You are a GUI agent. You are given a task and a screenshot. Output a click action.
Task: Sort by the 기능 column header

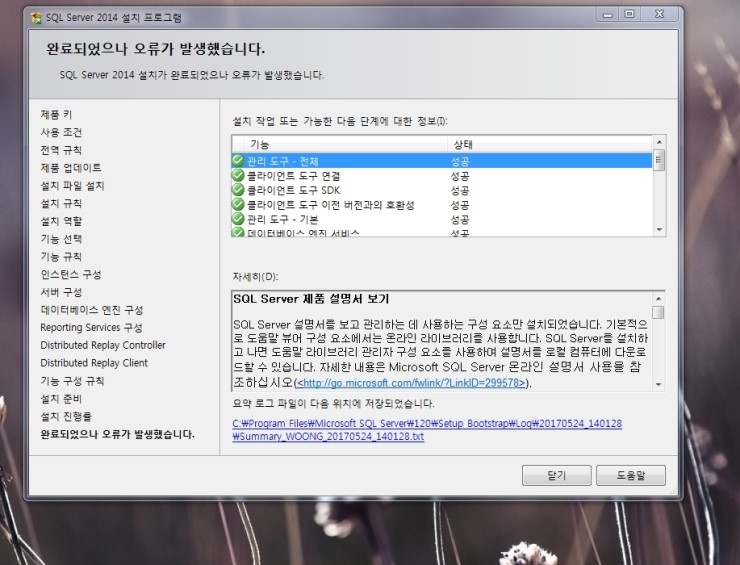coord(345,144)
